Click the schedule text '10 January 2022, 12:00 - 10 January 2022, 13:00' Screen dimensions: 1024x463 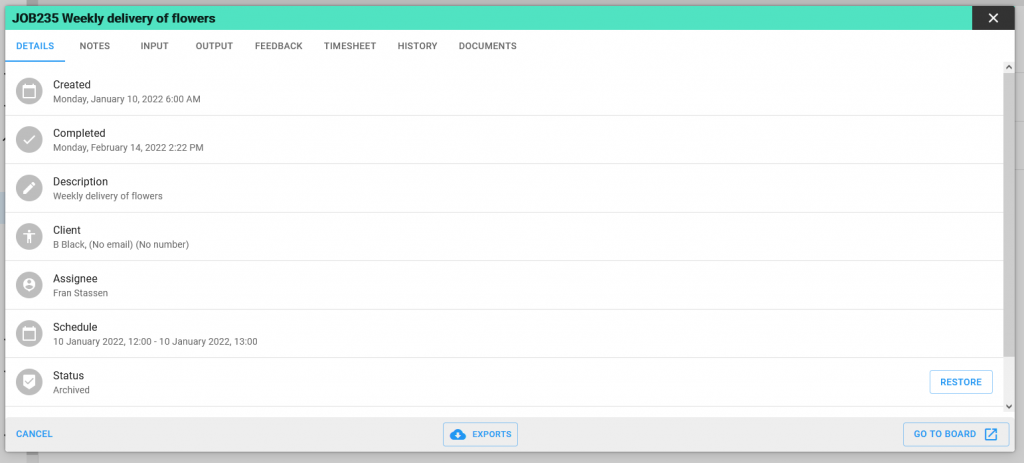pos(155,342)
